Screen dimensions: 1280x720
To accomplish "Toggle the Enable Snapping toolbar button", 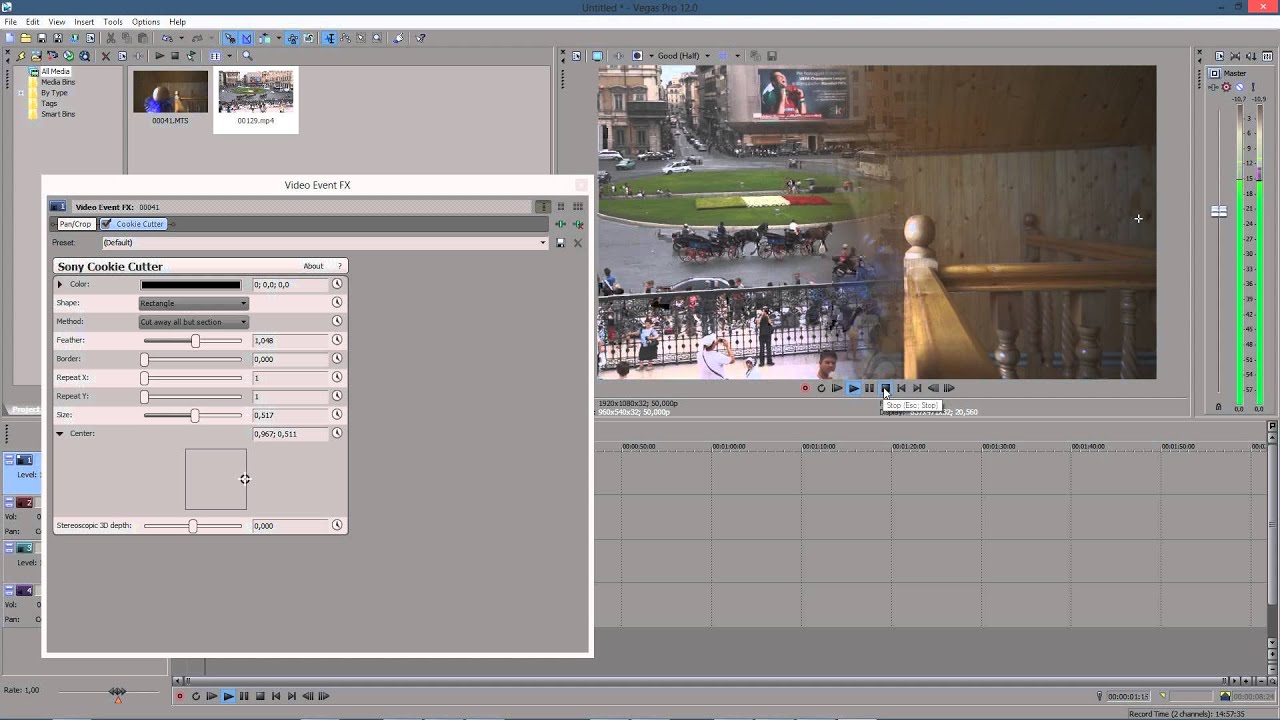I will tap(230, 38).
